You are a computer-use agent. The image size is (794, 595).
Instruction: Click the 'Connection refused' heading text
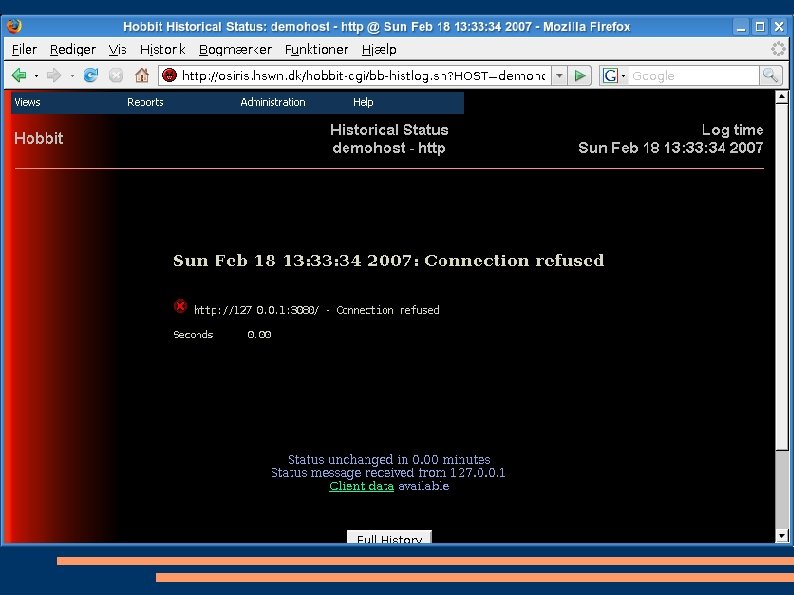coord(514,260)
